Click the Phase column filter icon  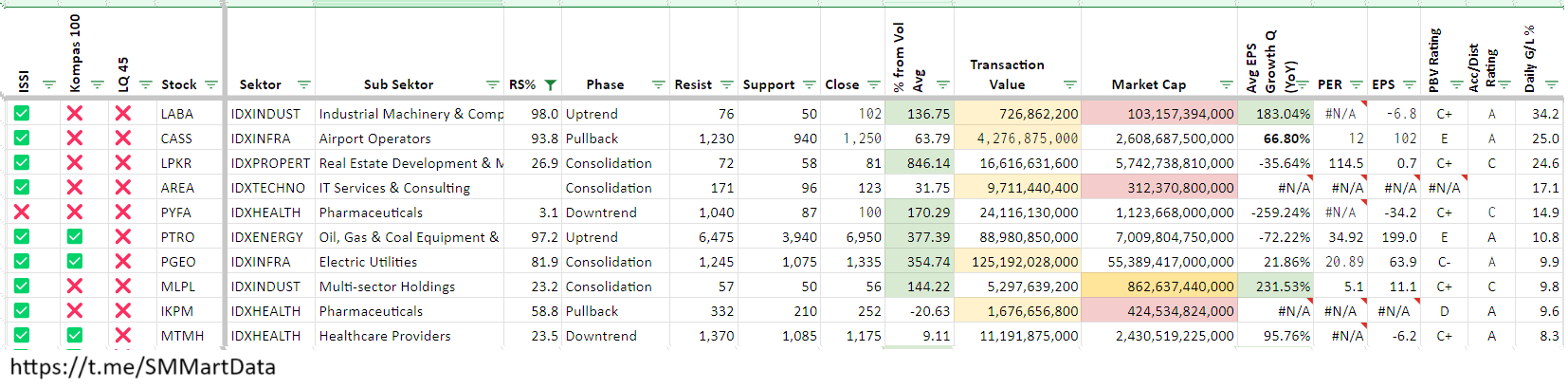point(658,84)
